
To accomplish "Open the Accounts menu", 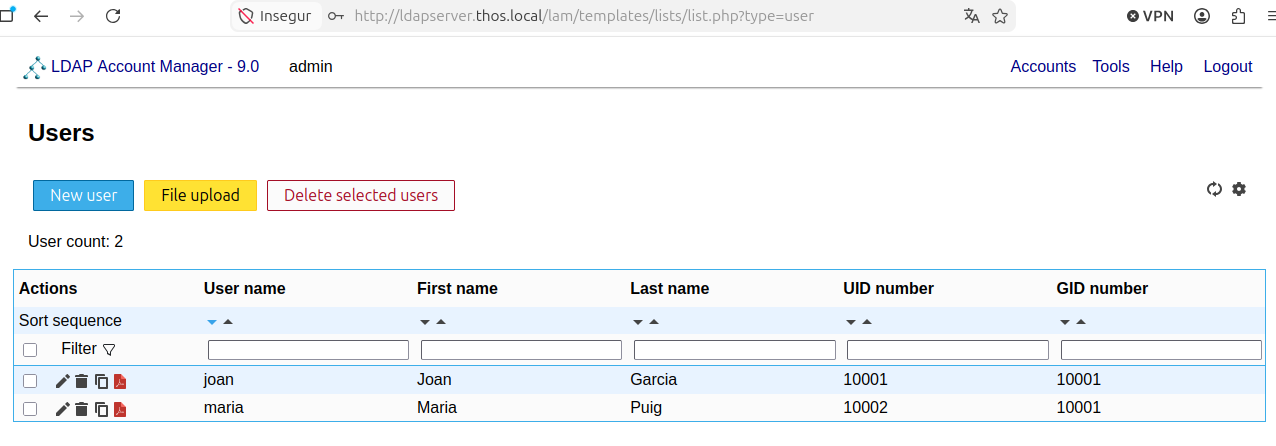I will click(x=1043, y=67).
